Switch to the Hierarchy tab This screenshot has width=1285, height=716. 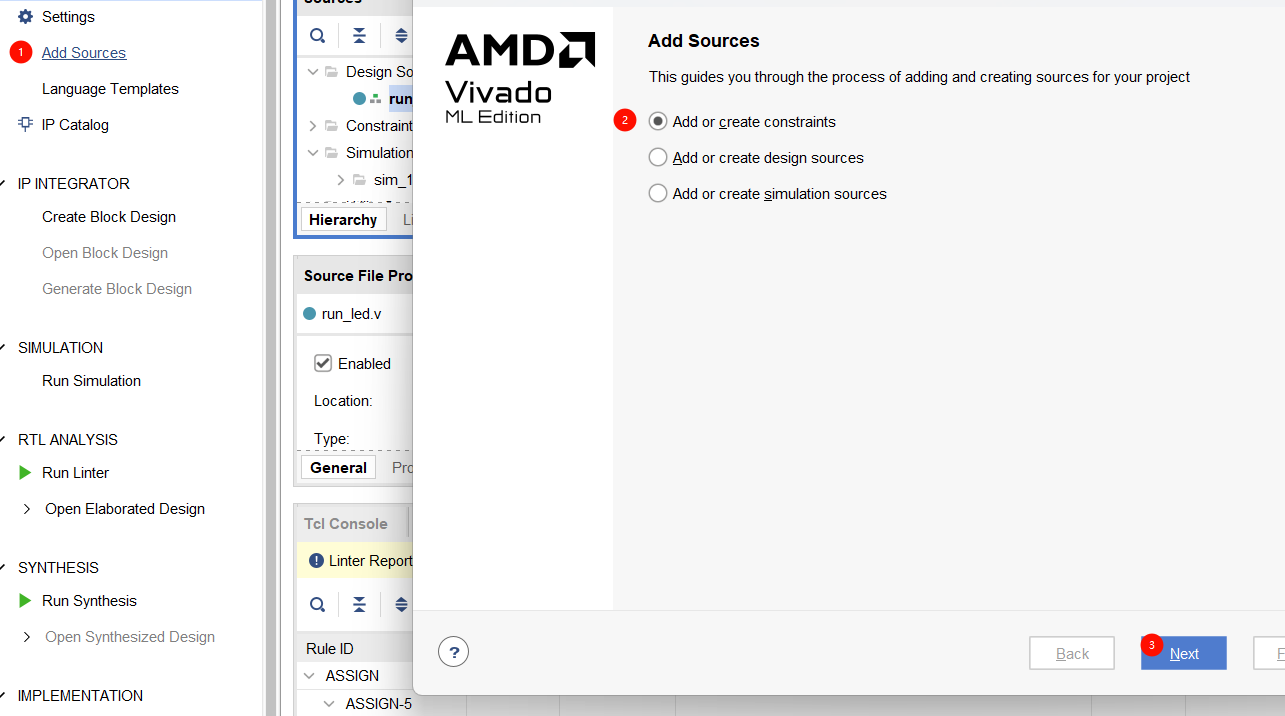343,220
